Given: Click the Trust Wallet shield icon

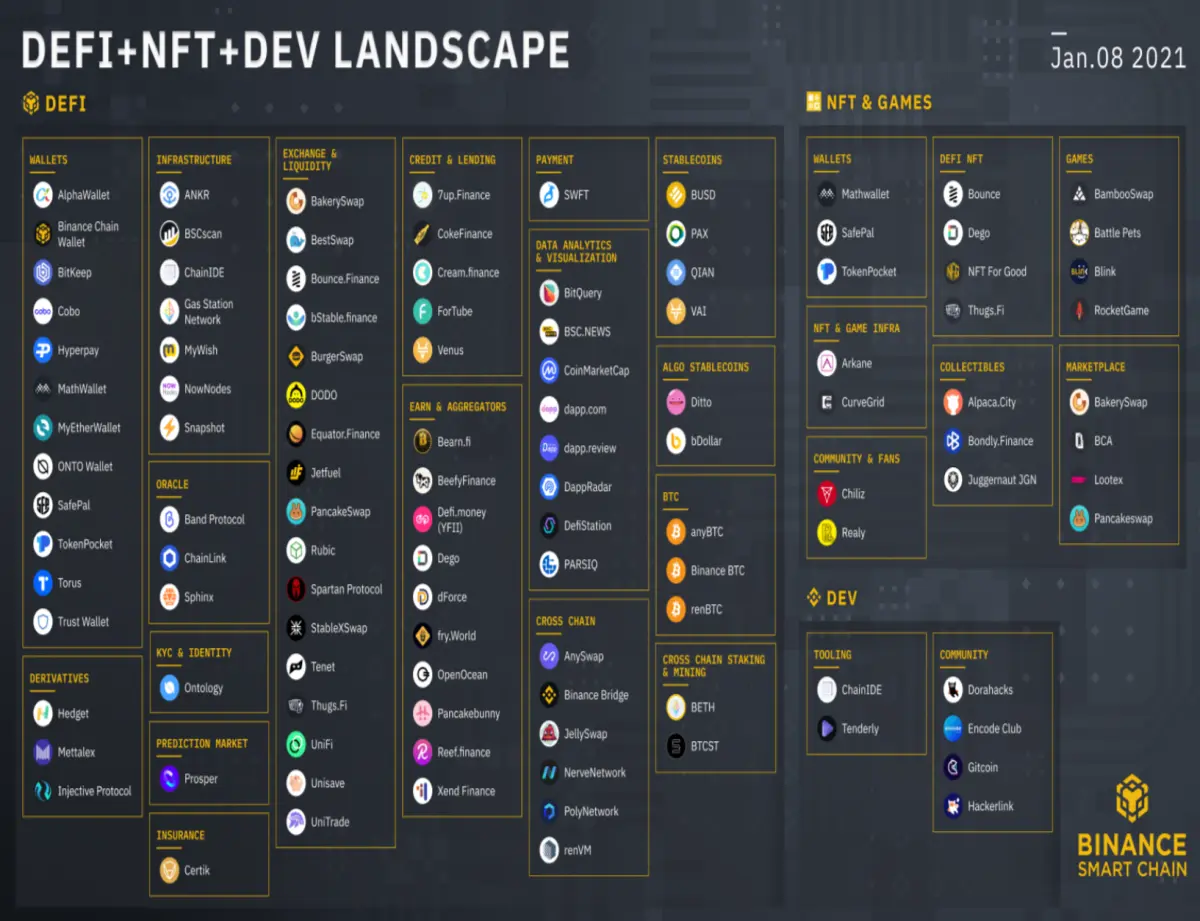Looking at the screenshot, I should point(43,622).
